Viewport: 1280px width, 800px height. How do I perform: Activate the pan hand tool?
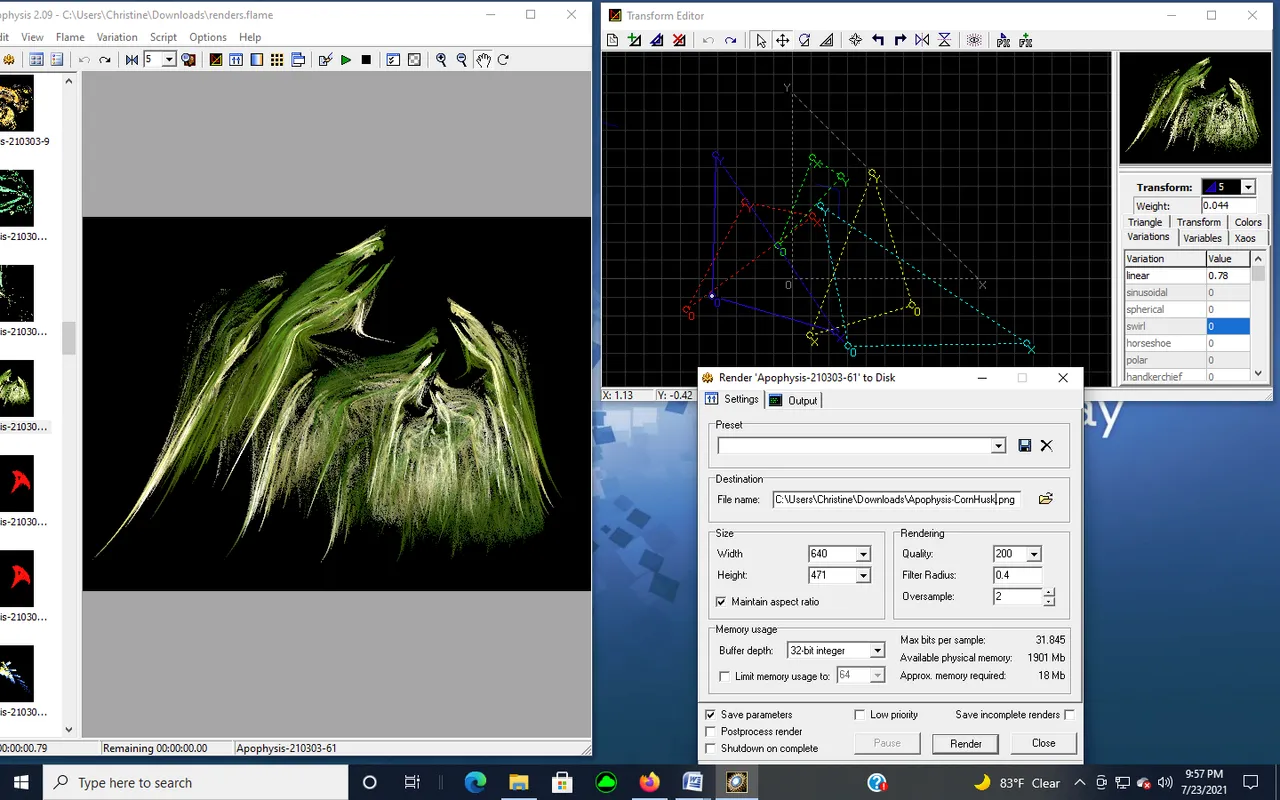tap(483, 60)
